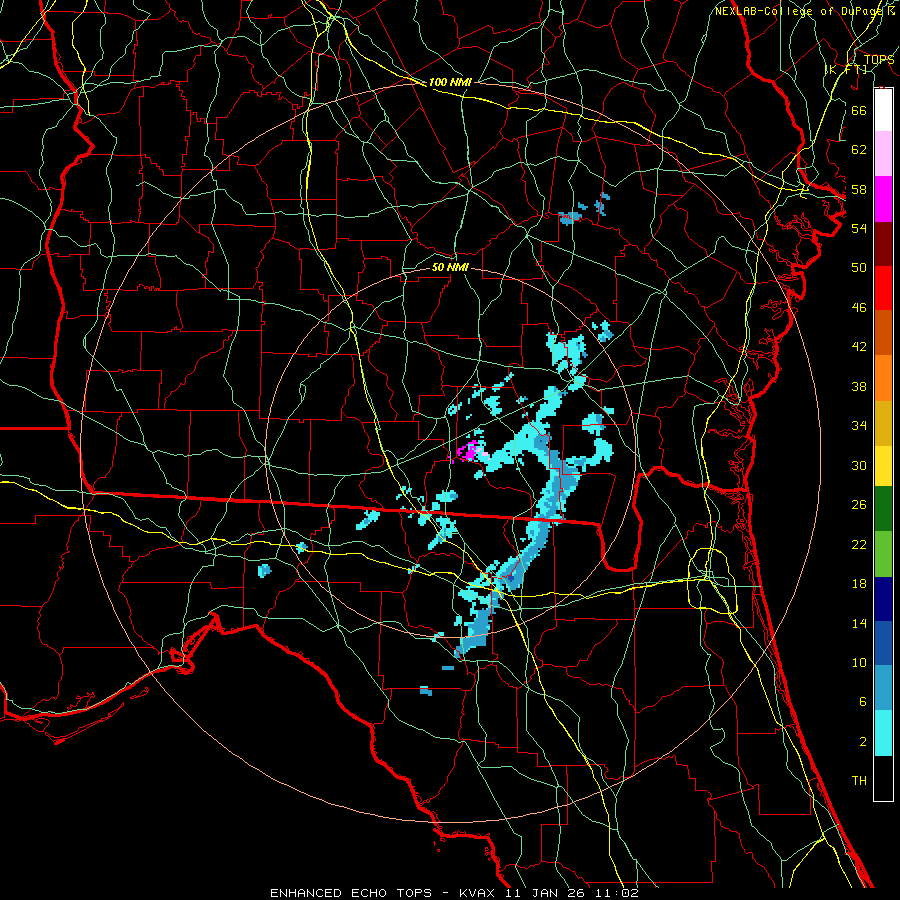
Task: Click the white swatch in the tops legend
Action: 883,110
